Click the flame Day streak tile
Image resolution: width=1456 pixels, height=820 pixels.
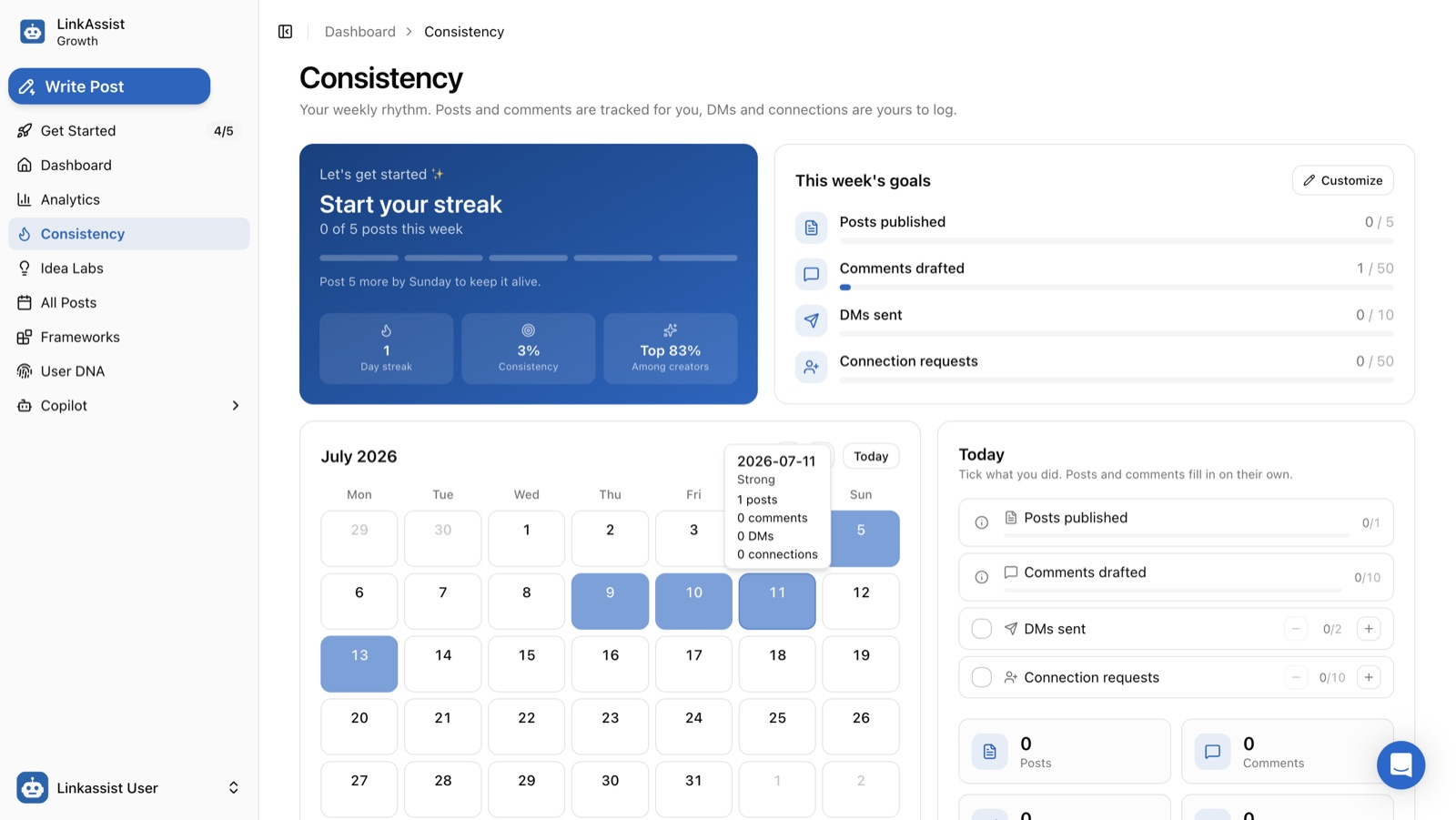386,348
